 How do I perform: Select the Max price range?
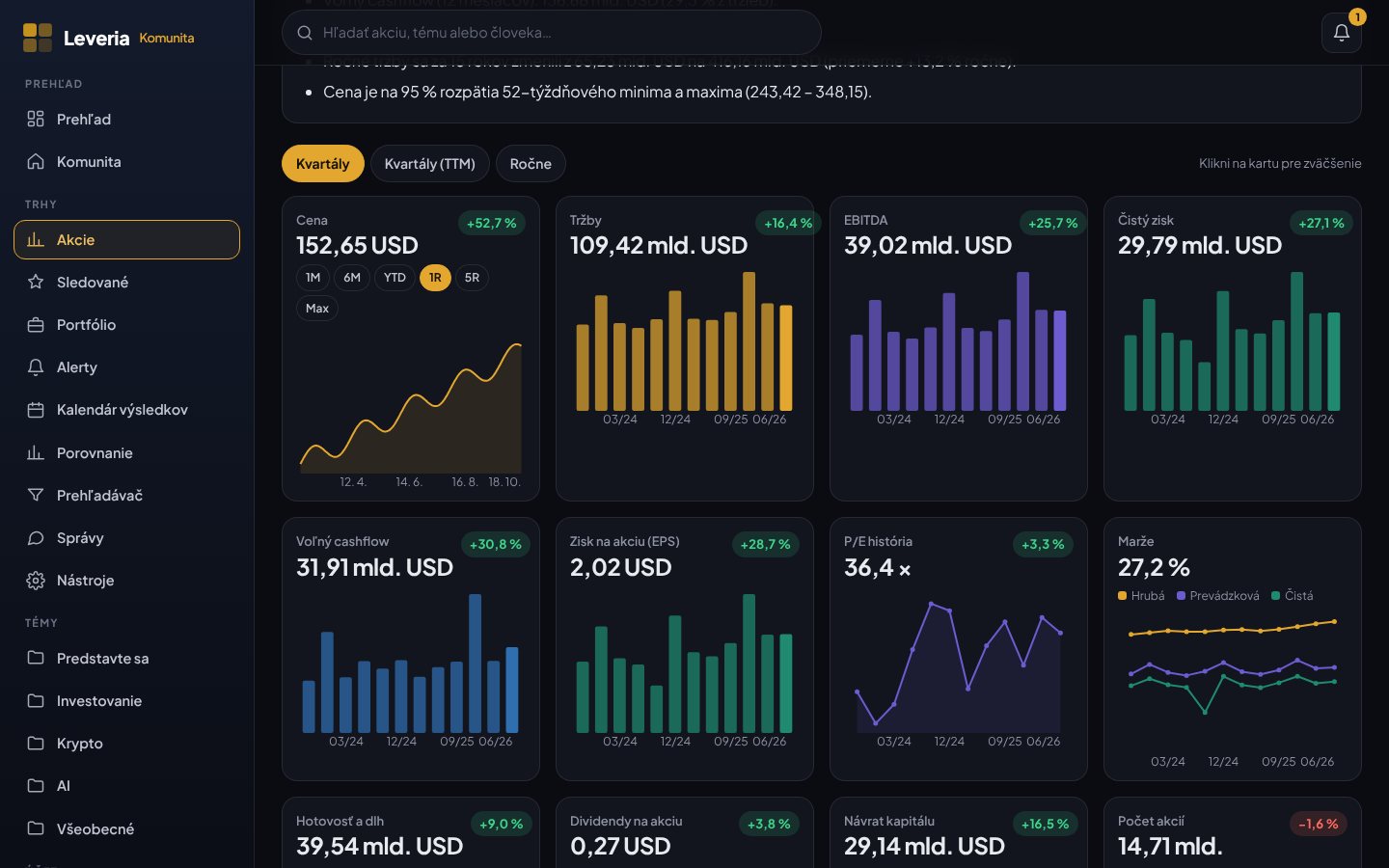coord(317,309)
